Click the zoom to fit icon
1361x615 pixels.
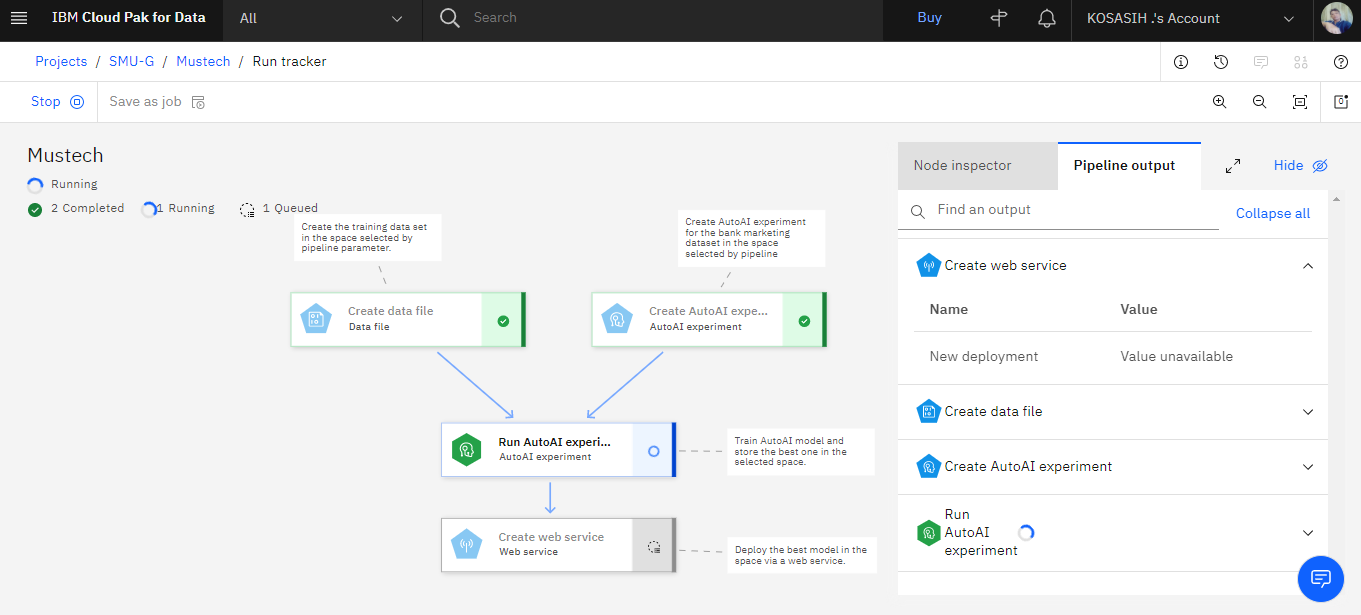coord(1300,102)
